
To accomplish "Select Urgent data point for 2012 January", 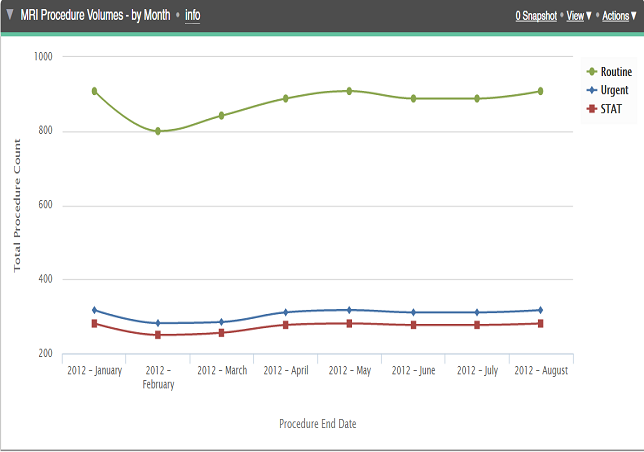I will (94, 310).
